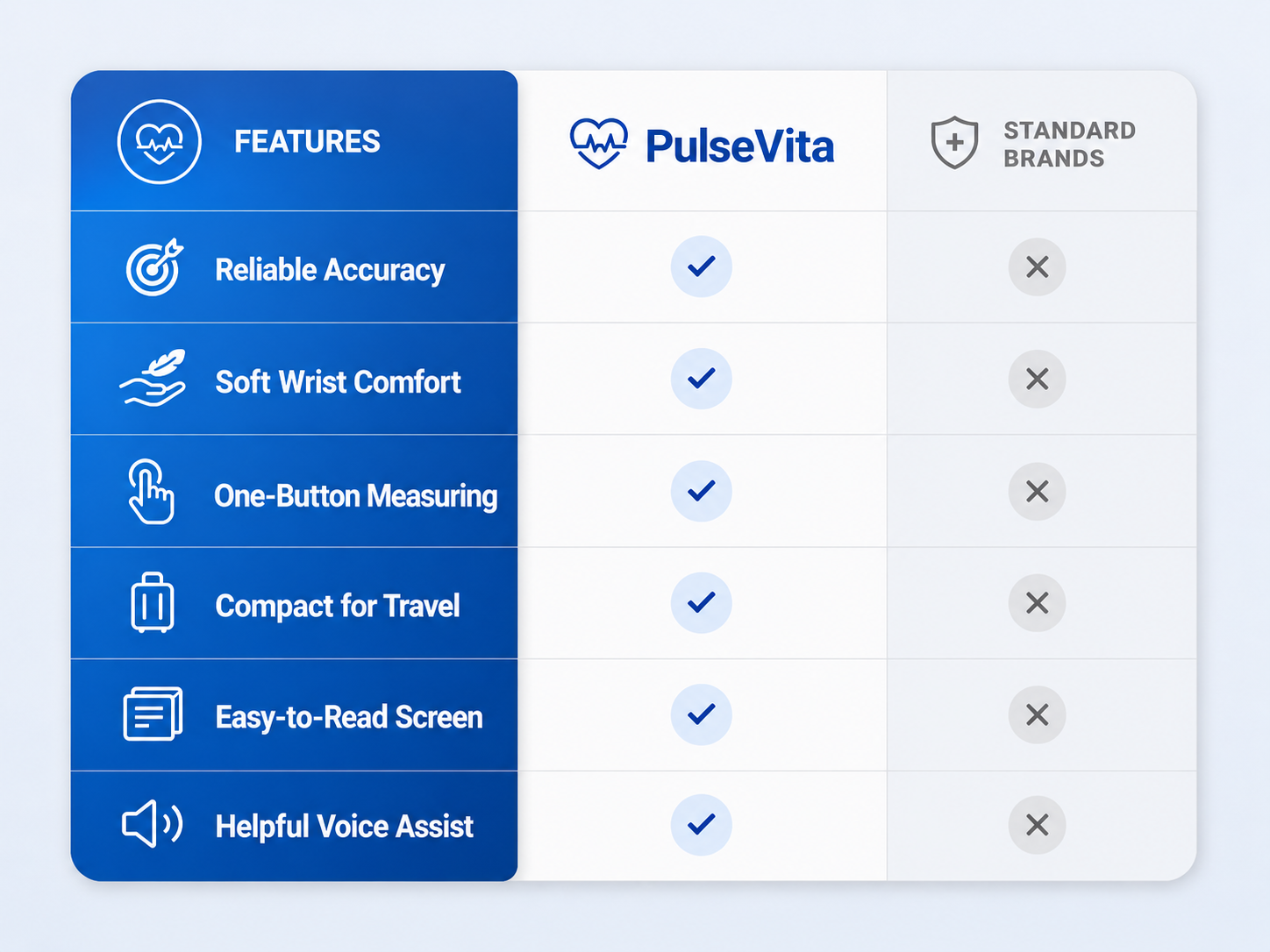Click the speaker icon for Helpful Voice Assist
This screenshot has height=952, width=1270.
pos(152,824)
